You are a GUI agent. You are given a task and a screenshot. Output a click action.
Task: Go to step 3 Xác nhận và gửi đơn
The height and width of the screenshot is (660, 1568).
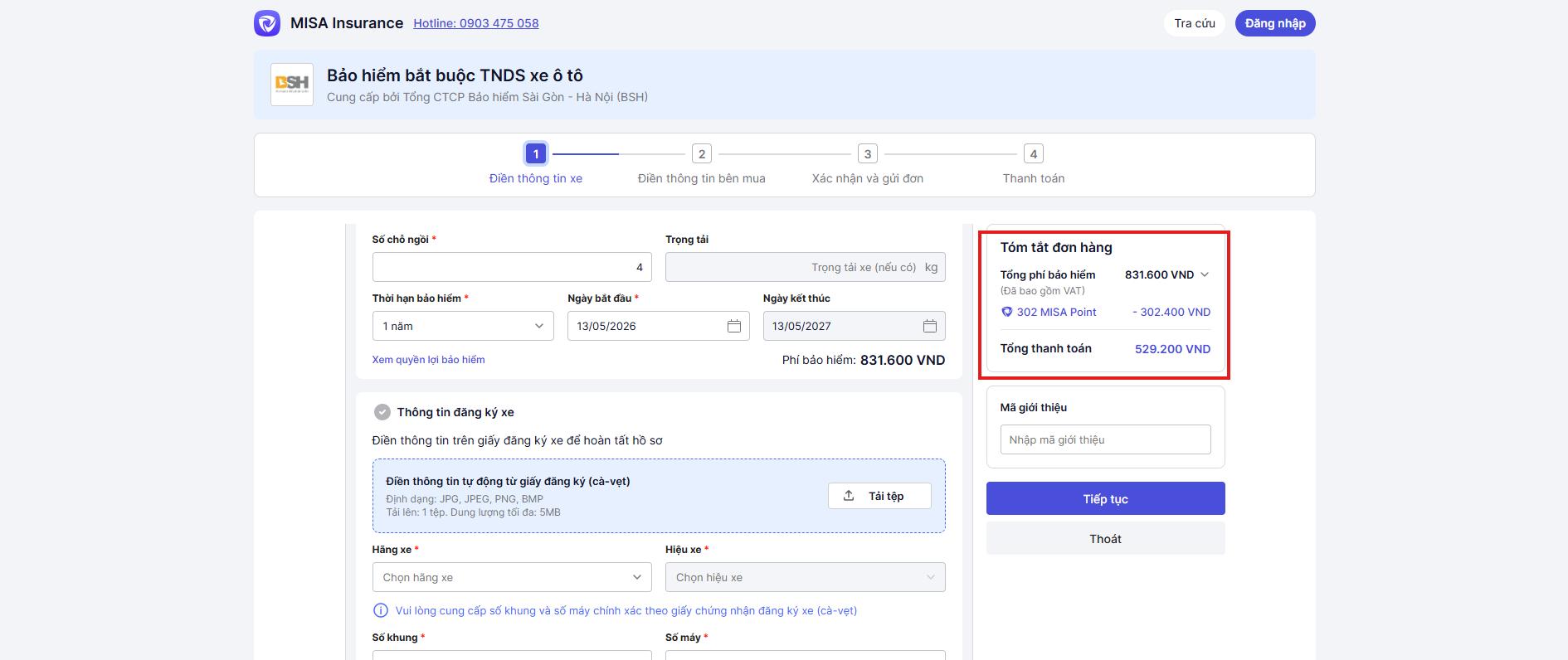point(868,164)
